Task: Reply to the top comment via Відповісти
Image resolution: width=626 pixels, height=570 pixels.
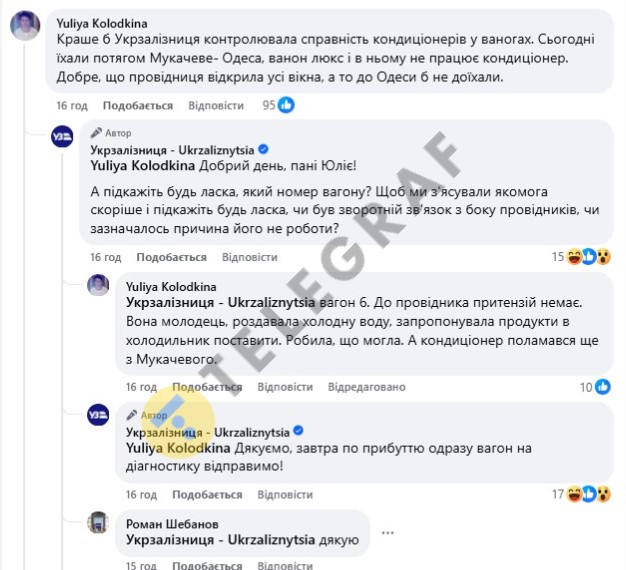Action: coord(216,105)
